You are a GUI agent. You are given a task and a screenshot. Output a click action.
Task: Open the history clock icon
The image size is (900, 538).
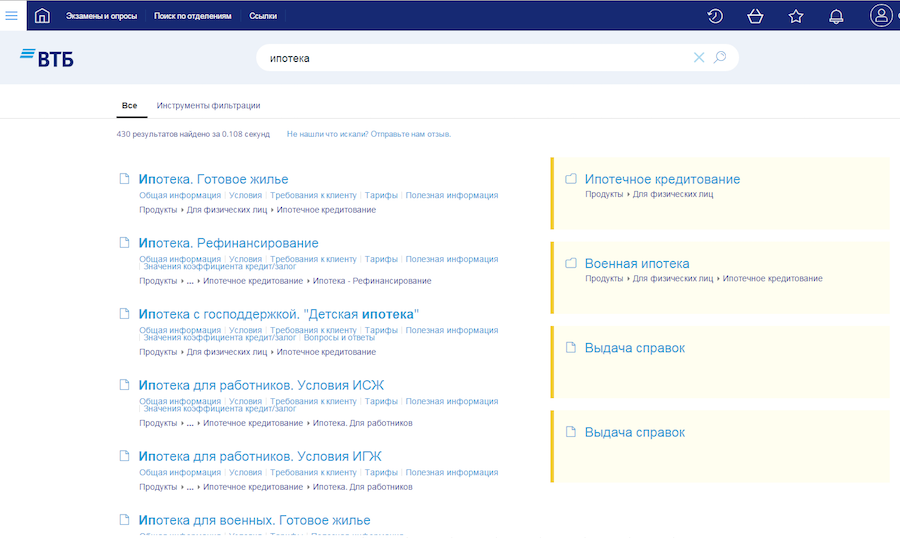[715, 16]
